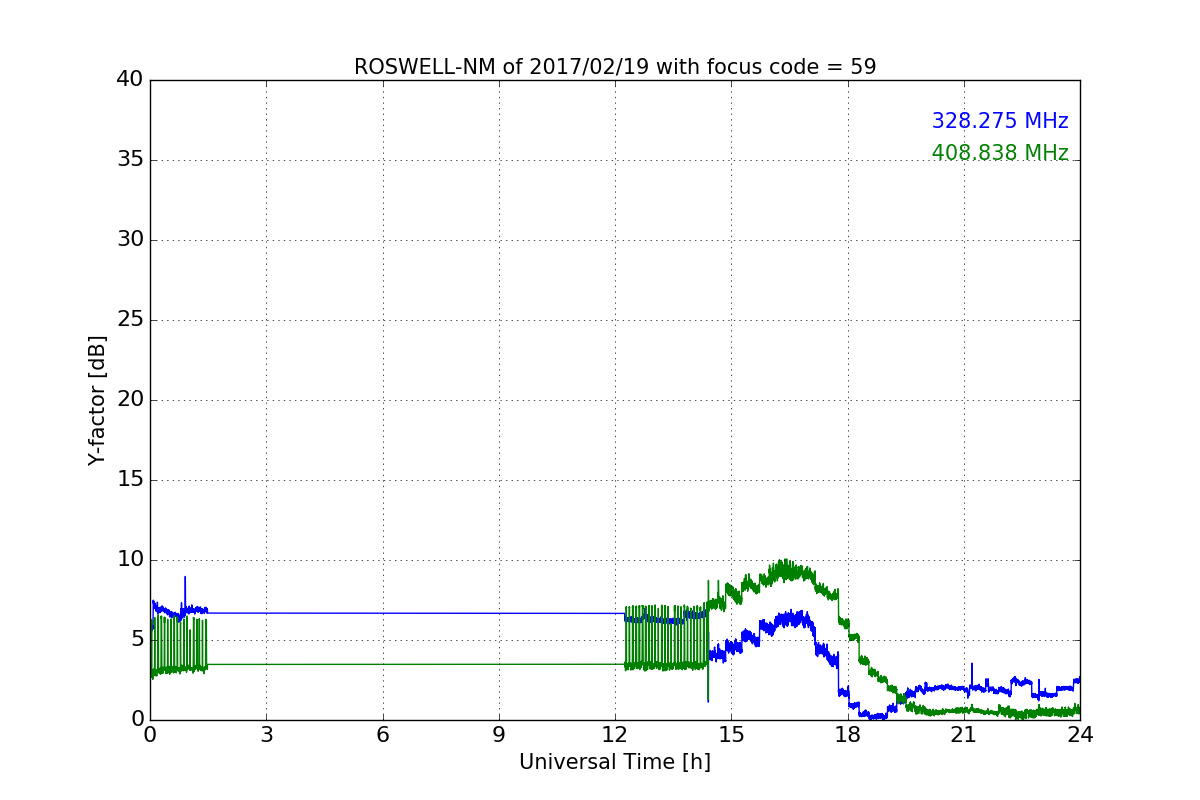Click the x-axis tick label 21
The height and width of the screenshot is (800, 1200).
pos(964,735)
